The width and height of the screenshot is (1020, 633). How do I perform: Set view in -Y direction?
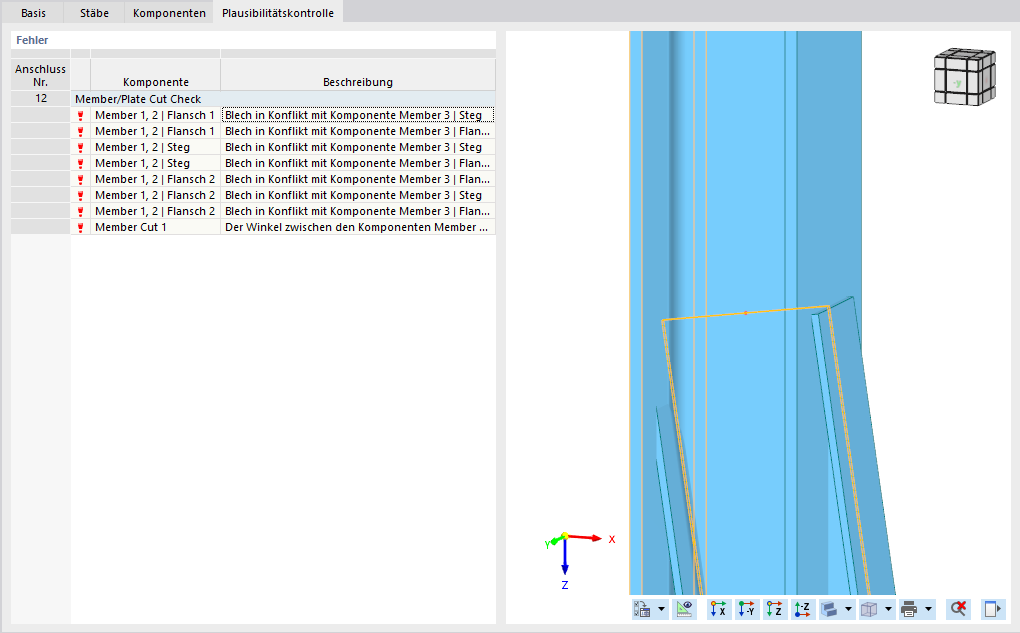click(x=746, y=609)
